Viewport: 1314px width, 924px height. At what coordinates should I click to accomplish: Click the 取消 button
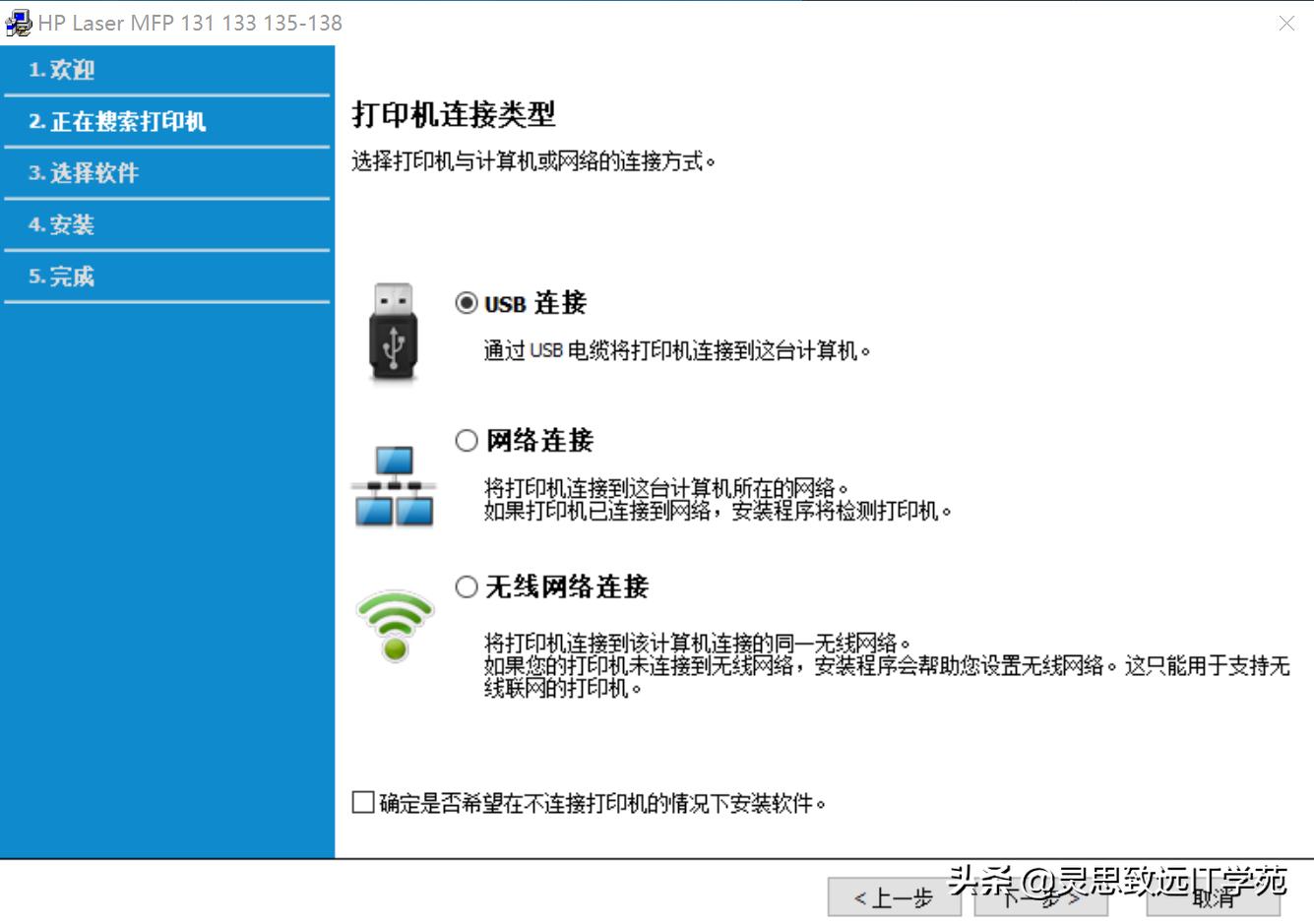pos(1212,897)
